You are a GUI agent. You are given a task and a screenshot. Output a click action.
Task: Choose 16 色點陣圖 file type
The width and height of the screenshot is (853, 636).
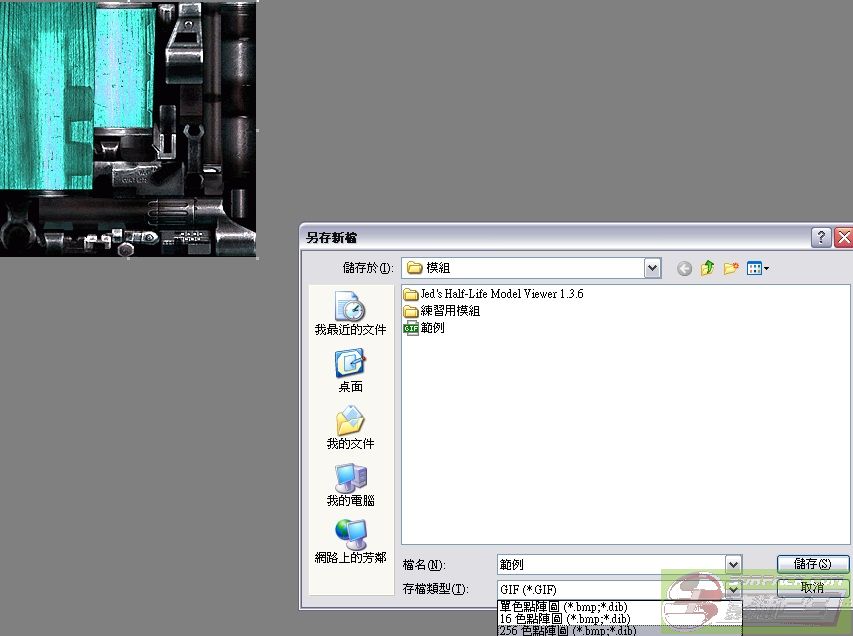[x=563, y=619]
